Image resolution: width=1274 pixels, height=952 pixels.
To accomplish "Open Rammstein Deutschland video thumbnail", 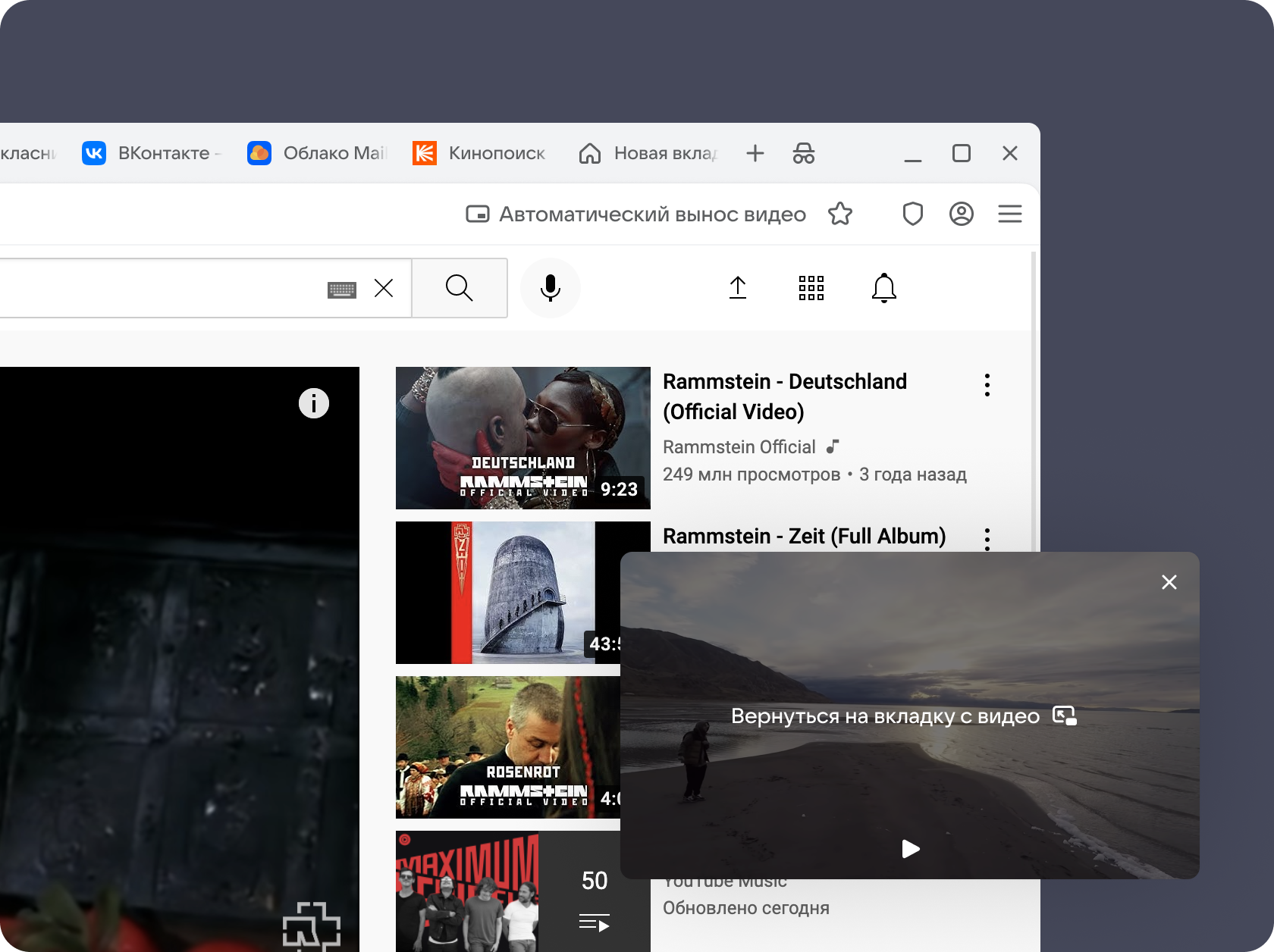I will click(523, 438).
